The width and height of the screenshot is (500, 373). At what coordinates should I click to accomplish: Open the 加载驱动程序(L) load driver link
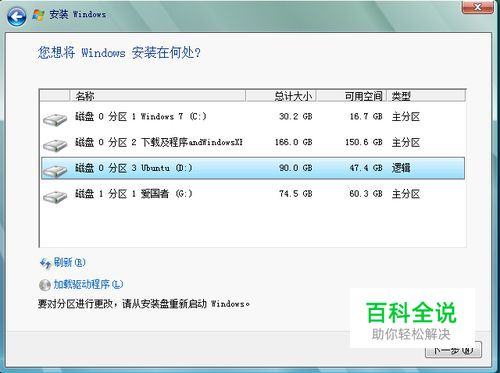88,284
